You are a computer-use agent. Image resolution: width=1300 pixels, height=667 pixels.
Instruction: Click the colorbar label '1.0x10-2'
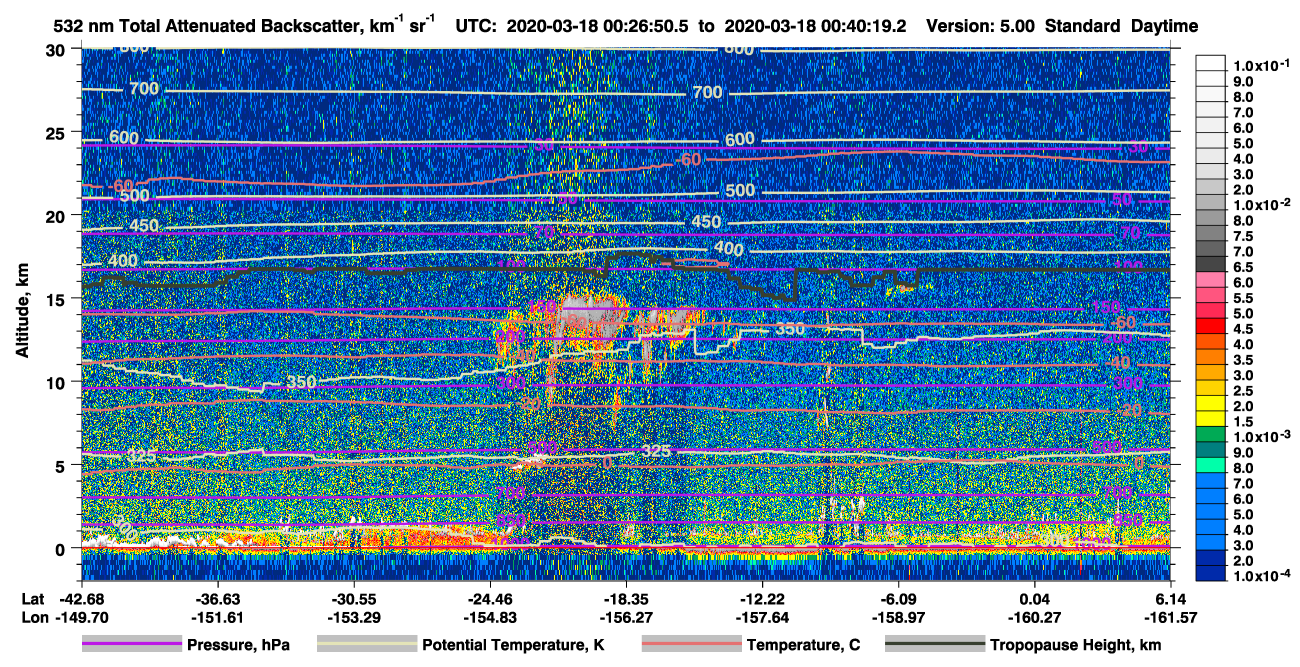[1262, 204]
